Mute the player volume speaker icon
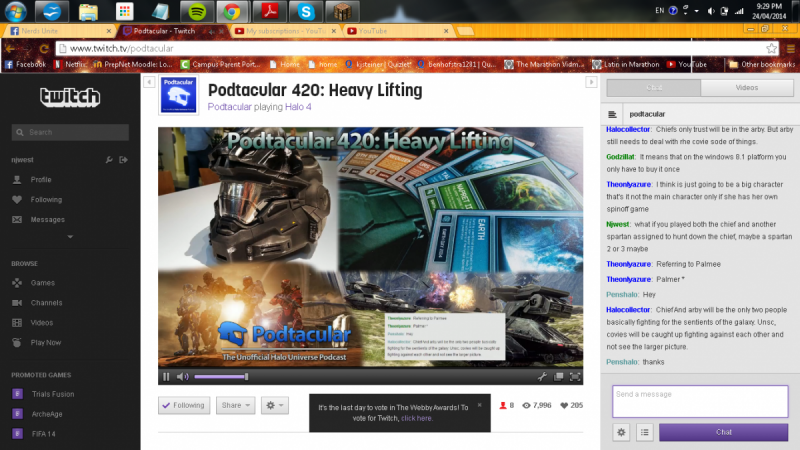 182,377
